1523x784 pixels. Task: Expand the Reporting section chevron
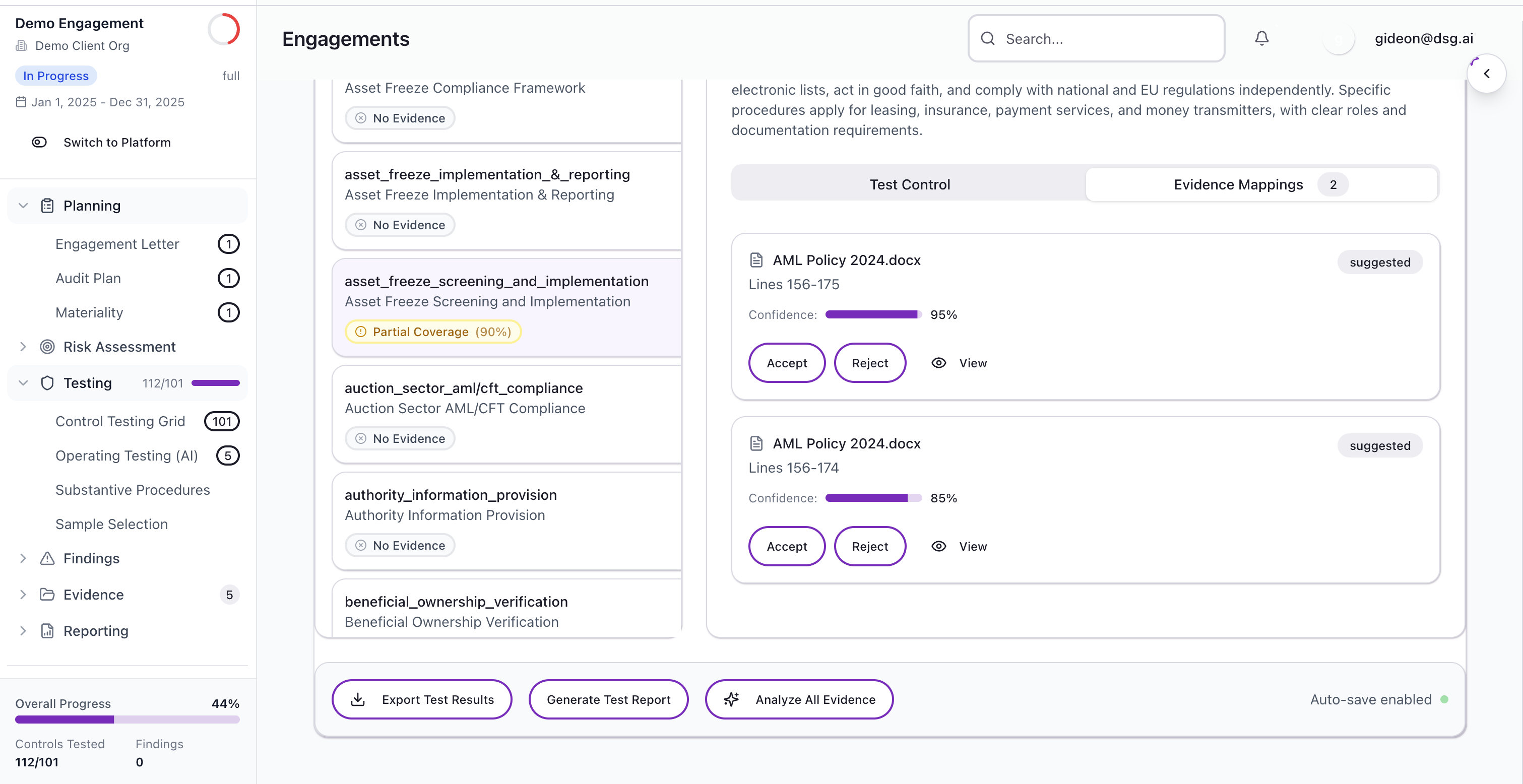(23, 630)
